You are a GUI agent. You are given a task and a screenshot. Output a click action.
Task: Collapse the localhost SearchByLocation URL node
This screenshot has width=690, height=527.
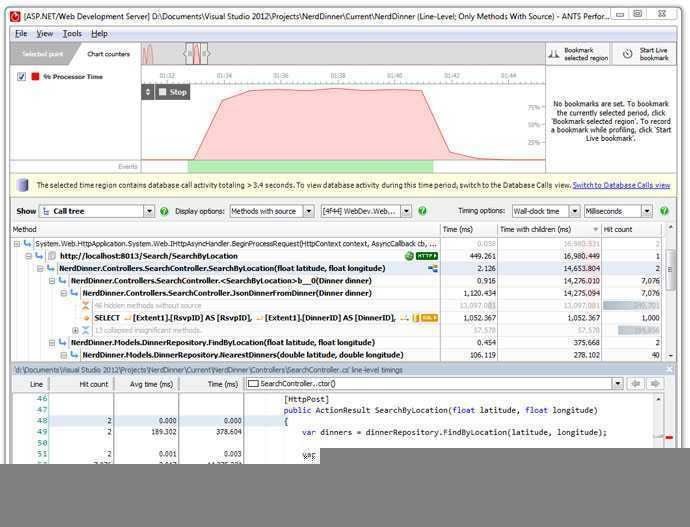pos(29,256)
